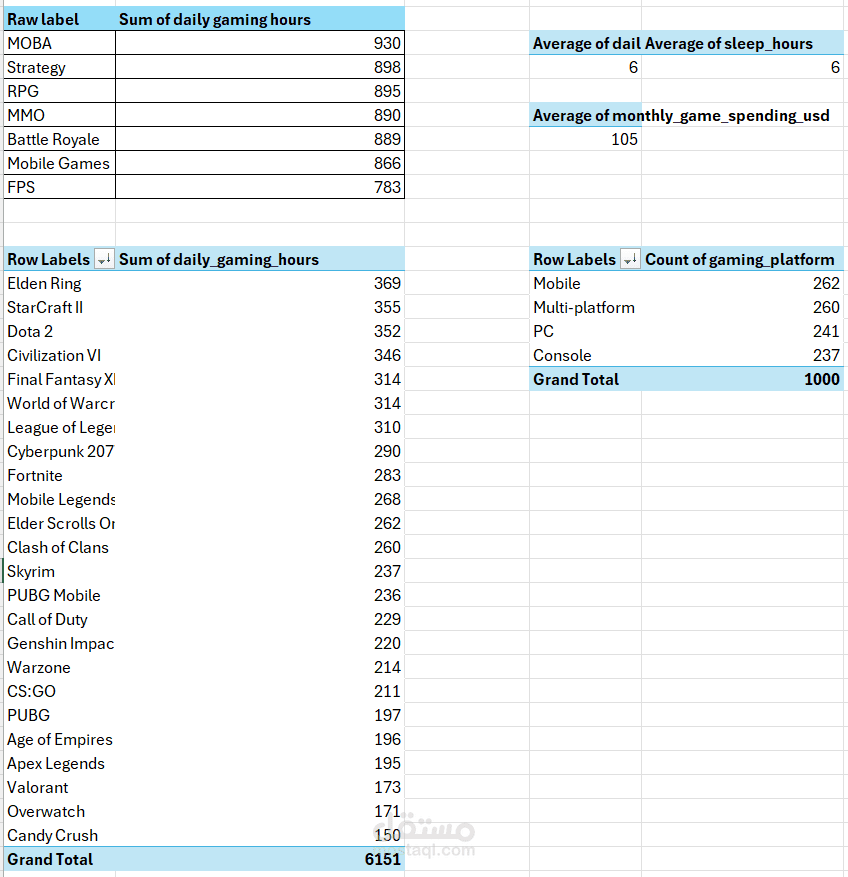848x877 pixels.
Task: Select the MMO genre cell
Action: click(x=59, y=115)
